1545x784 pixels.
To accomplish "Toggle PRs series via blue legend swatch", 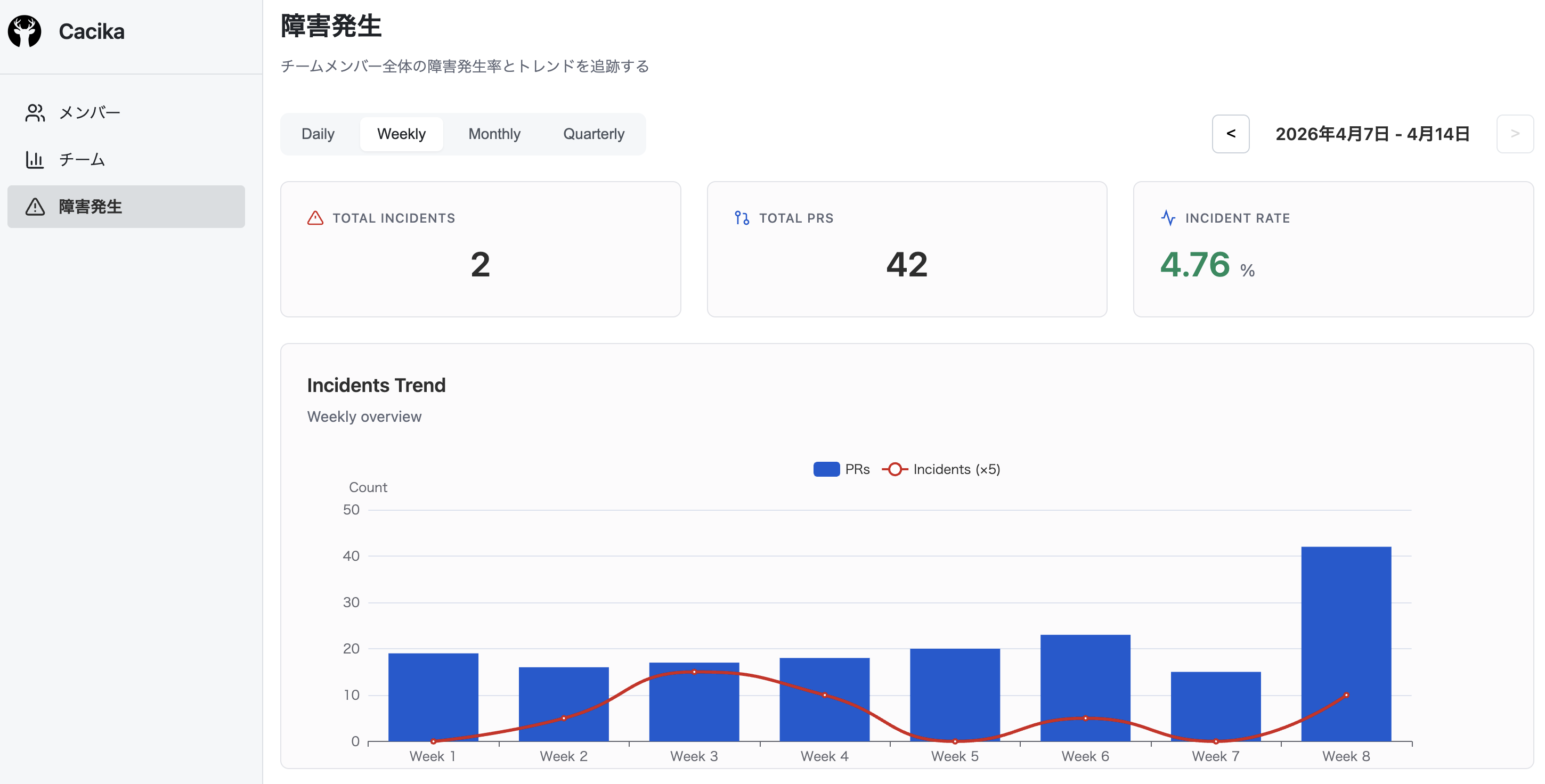I will point(826,469).
